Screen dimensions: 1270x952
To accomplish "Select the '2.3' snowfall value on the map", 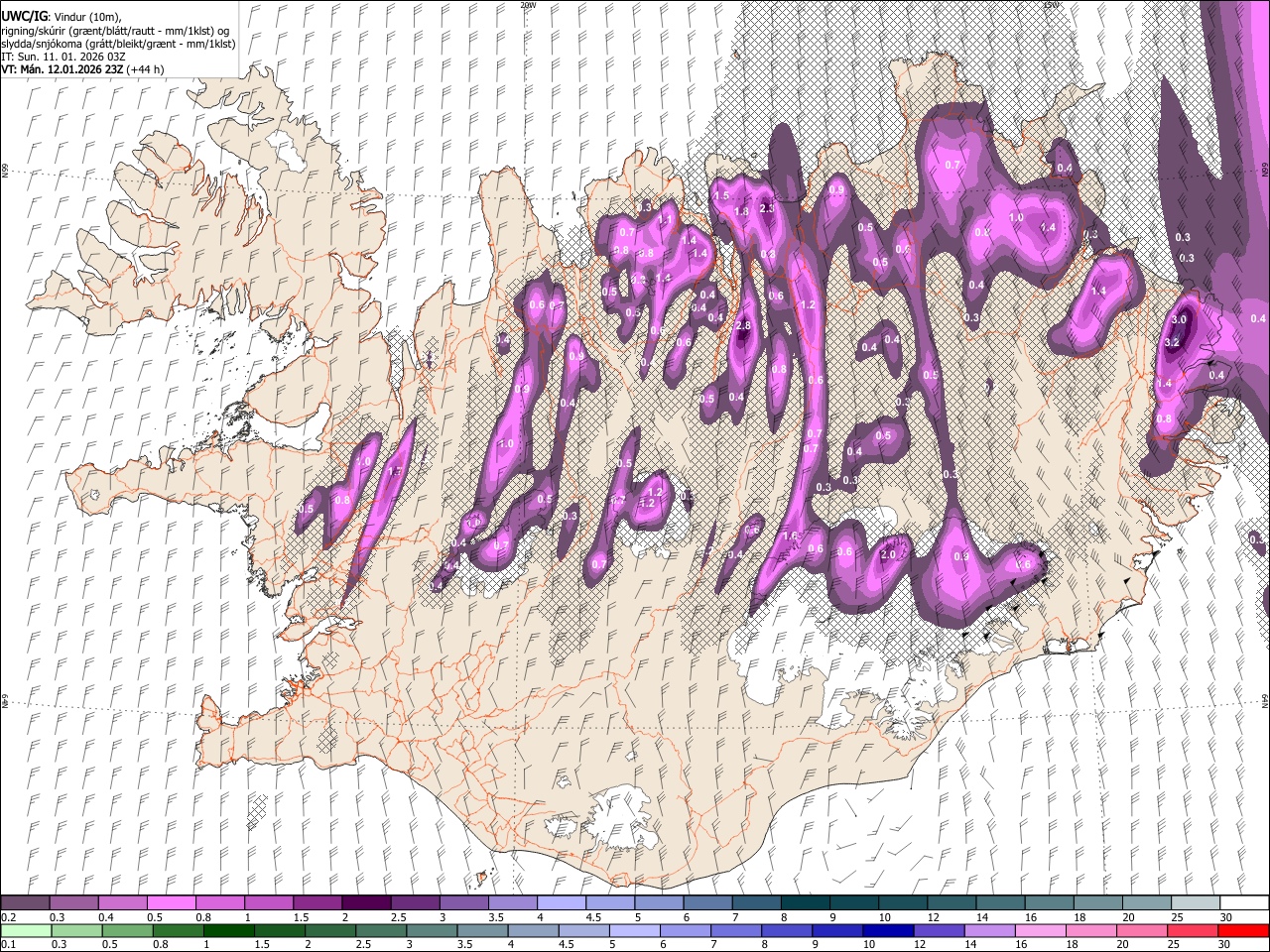I will [x=766, y=208].
